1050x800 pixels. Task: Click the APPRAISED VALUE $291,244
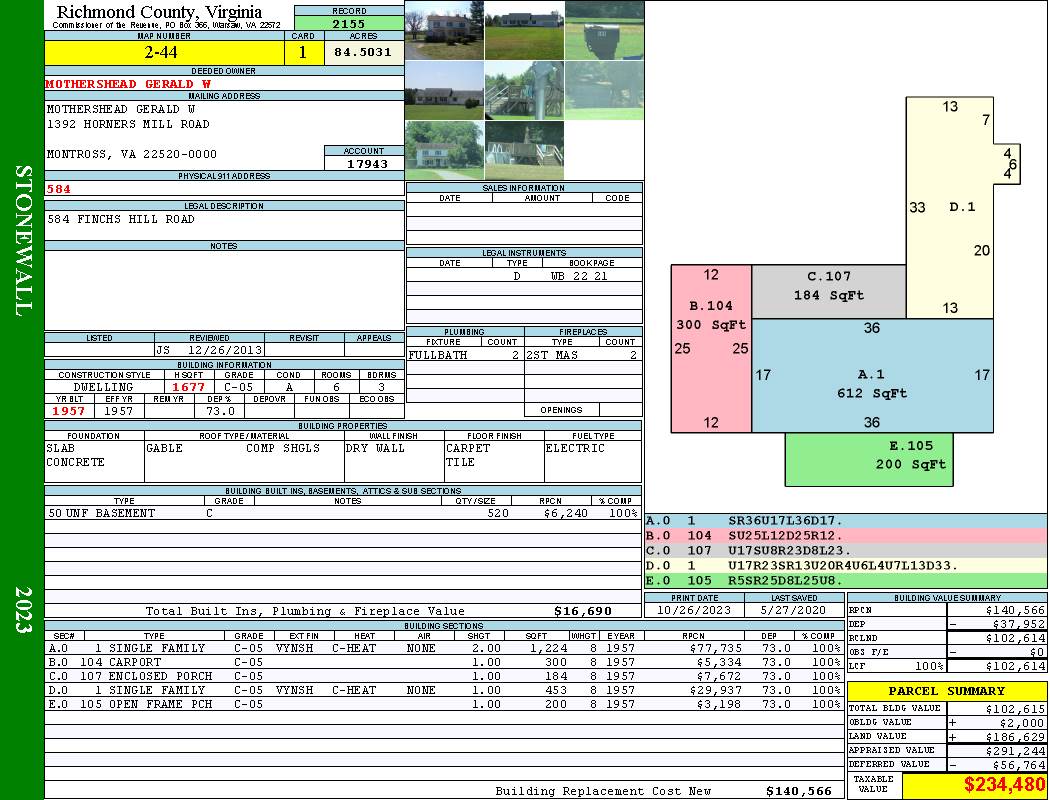click(x=1015, y=751)
